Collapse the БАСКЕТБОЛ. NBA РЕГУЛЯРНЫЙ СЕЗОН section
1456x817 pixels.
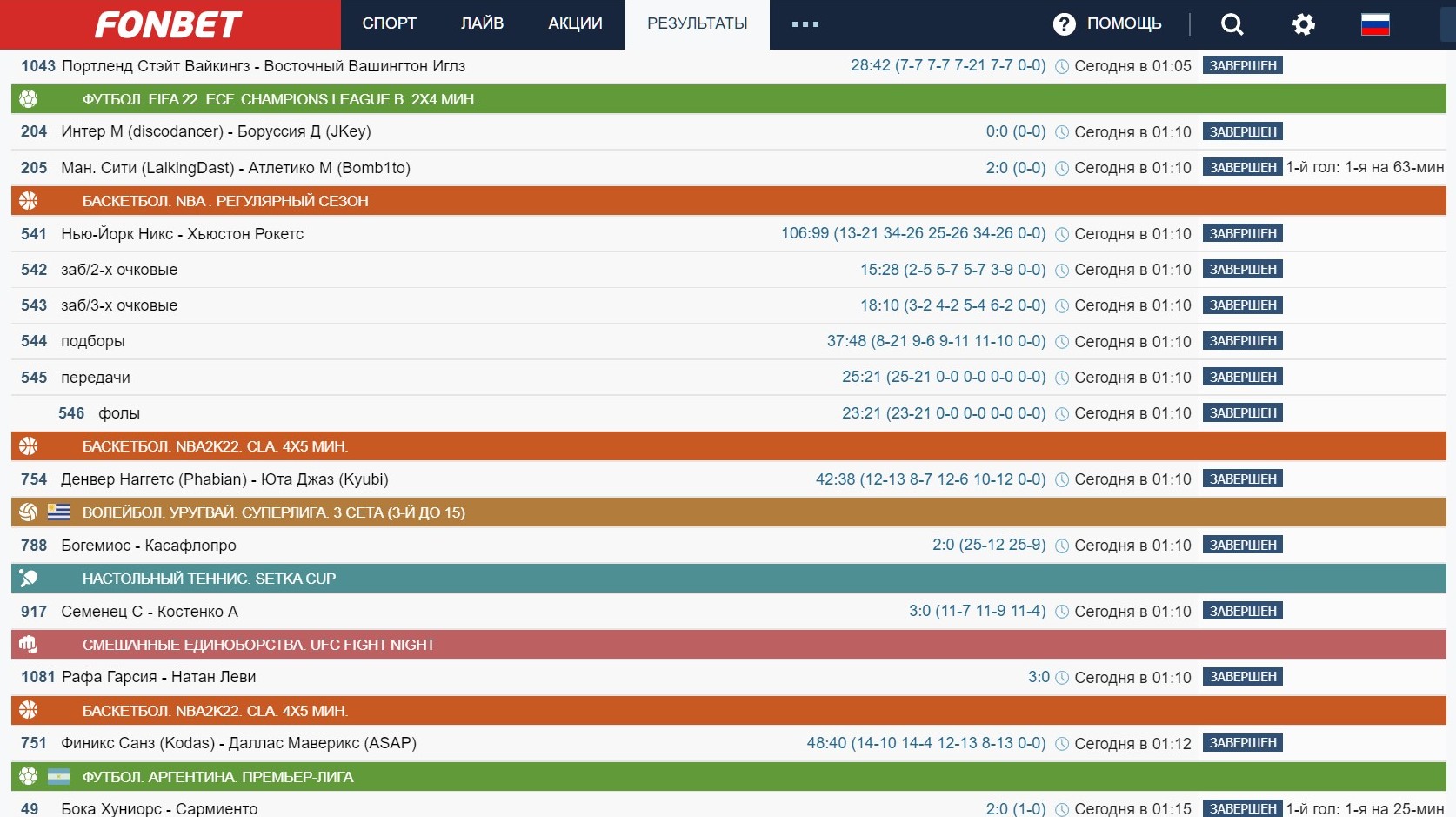729,201
